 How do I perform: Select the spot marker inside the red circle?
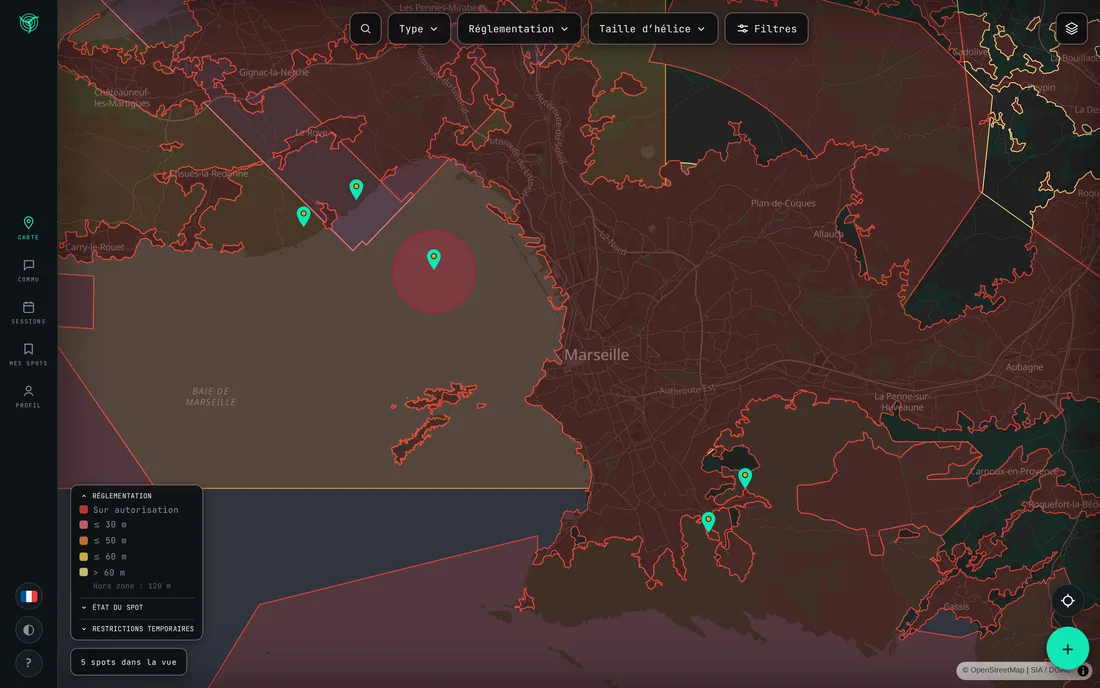click(x=434, y=259)
